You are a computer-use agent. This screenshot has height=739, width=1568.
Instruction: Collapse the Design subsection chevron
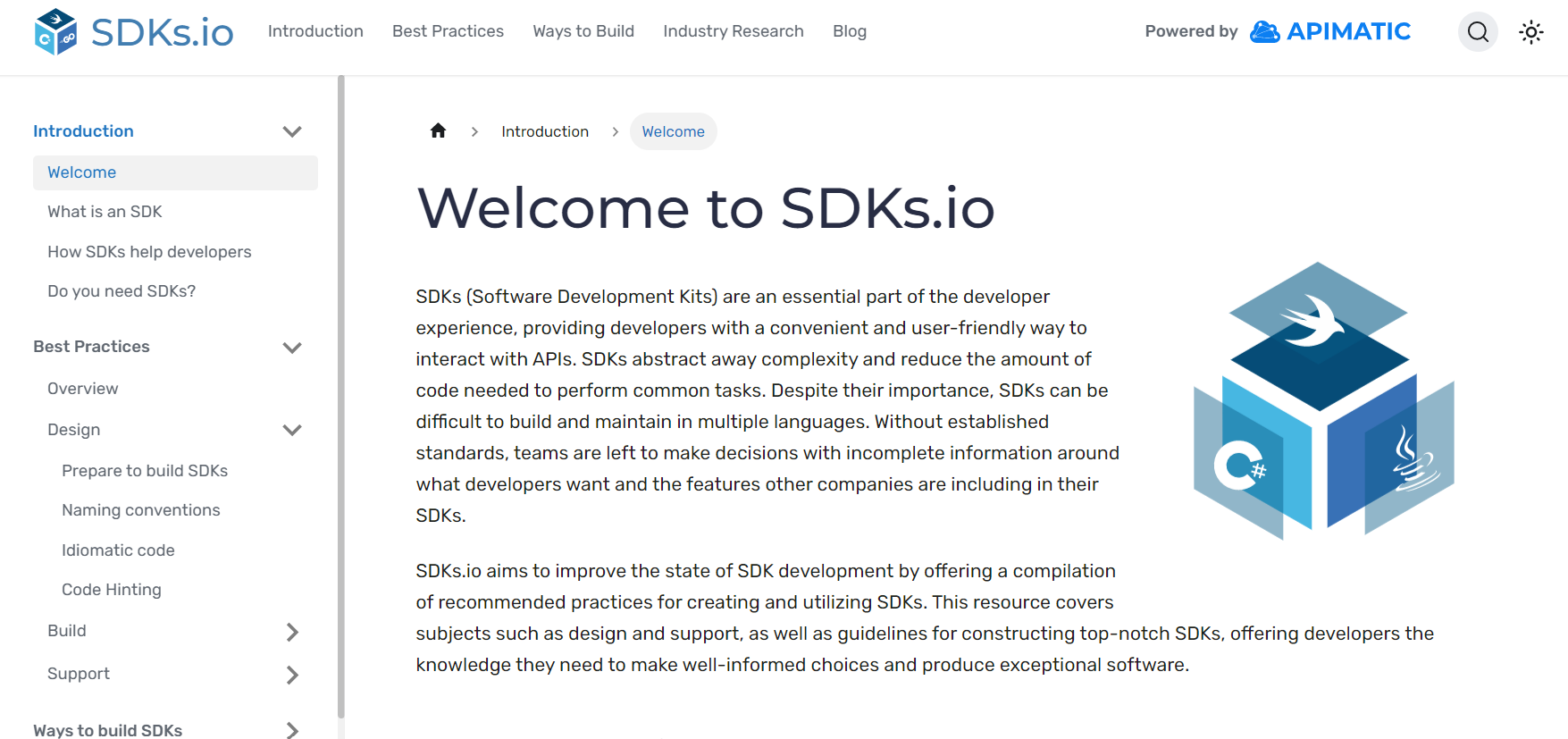tap(292, 430)
